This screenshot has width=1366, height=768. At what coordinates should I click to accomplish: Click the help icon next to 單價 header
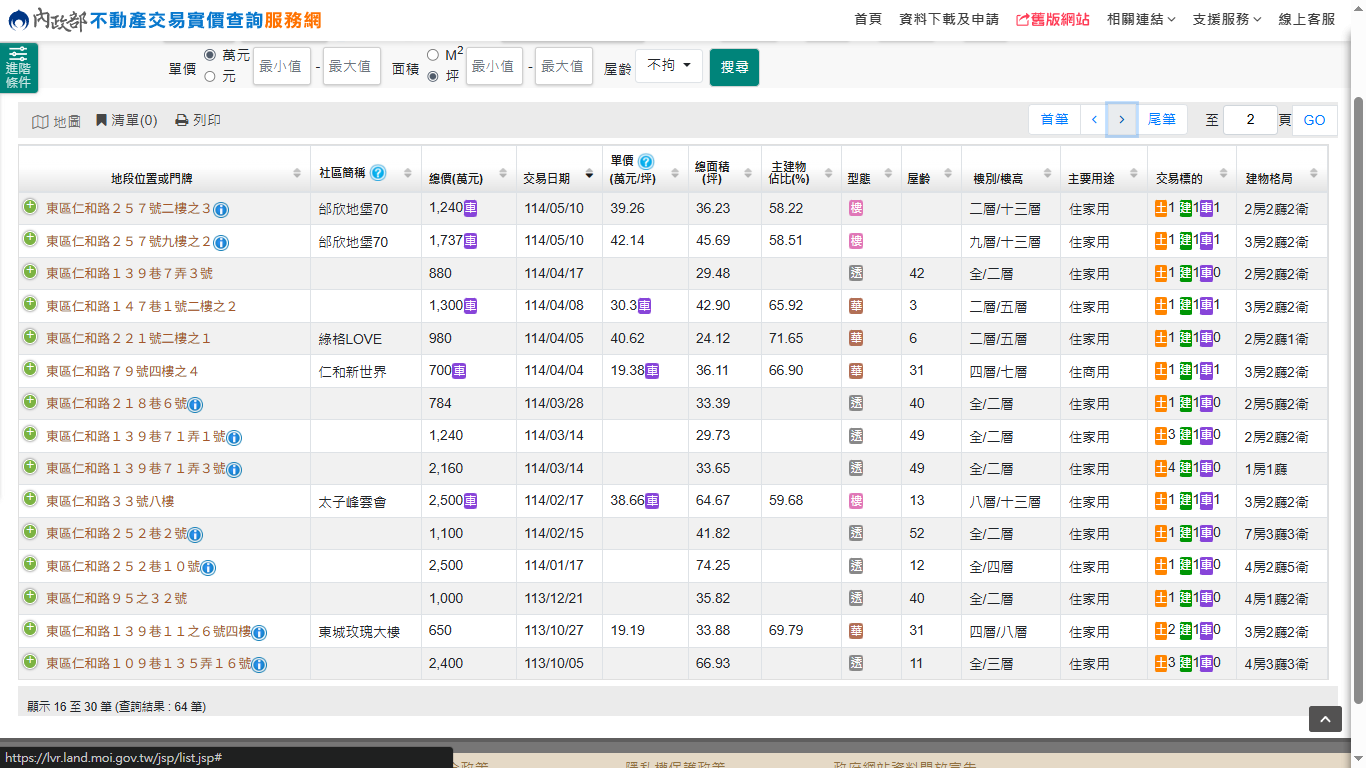[x=646, y=161]
